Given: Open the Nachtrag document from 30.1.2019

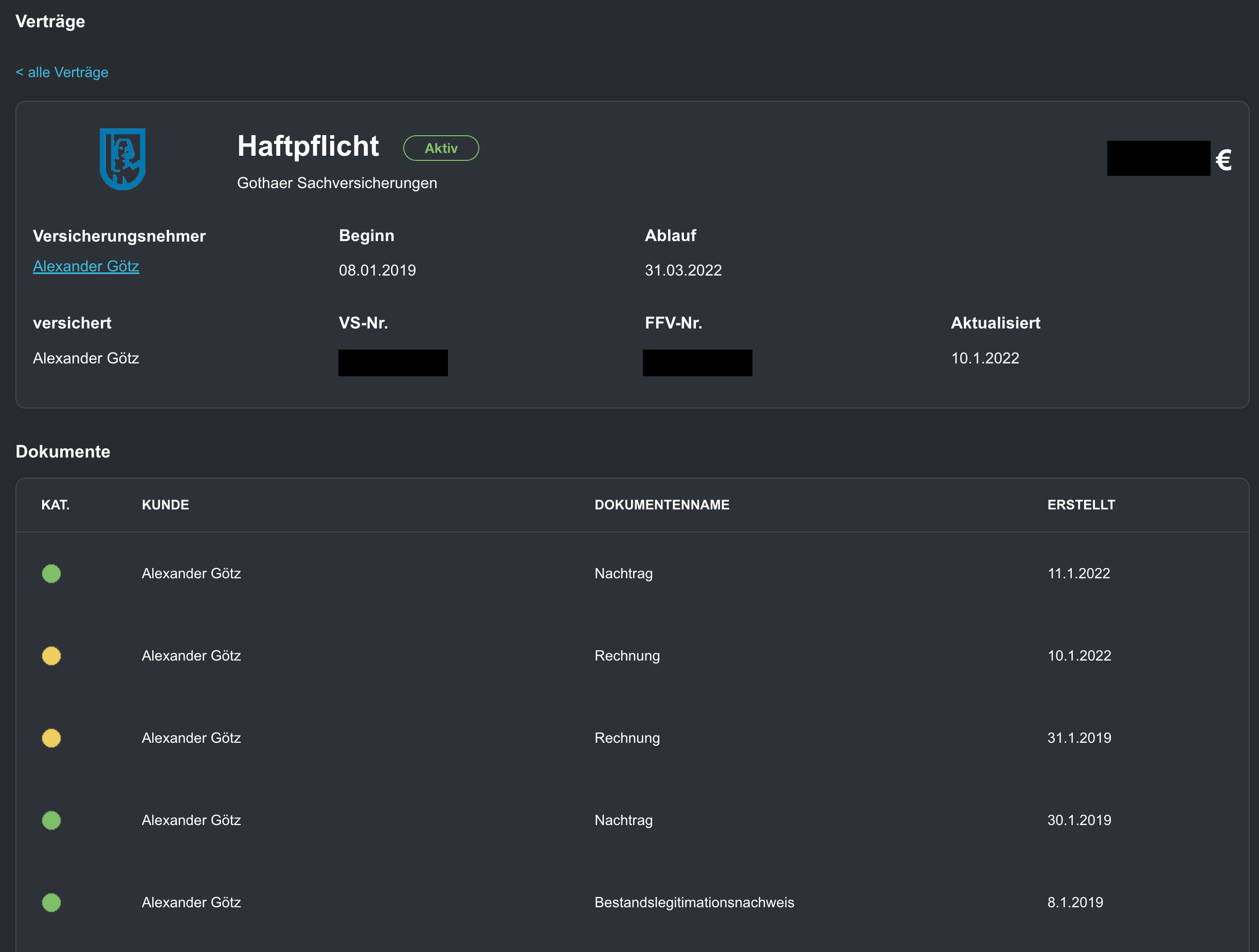Looking at the screenshot, I should coord(623,820).
